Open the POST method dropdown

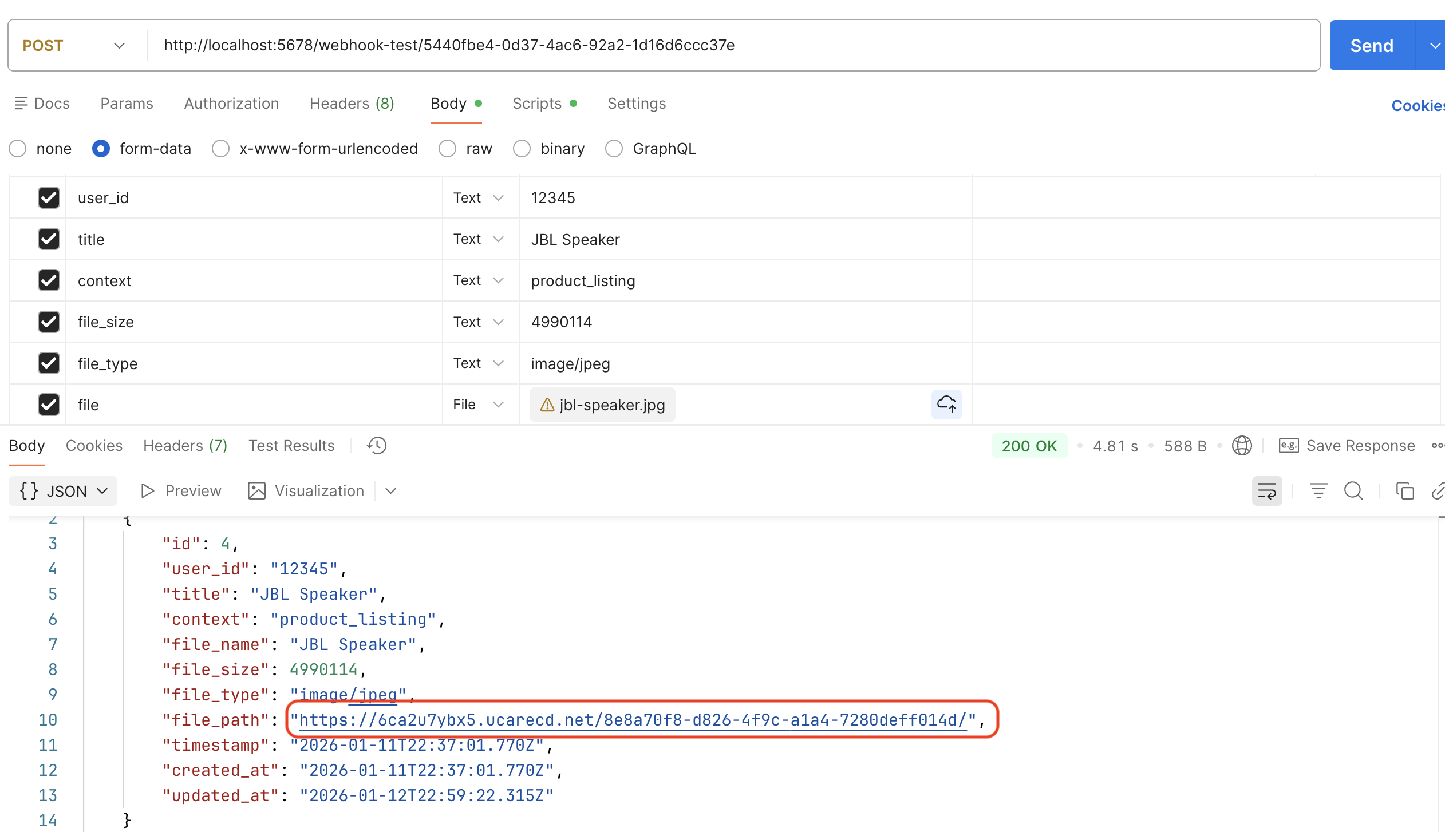(x=74, y=45)
